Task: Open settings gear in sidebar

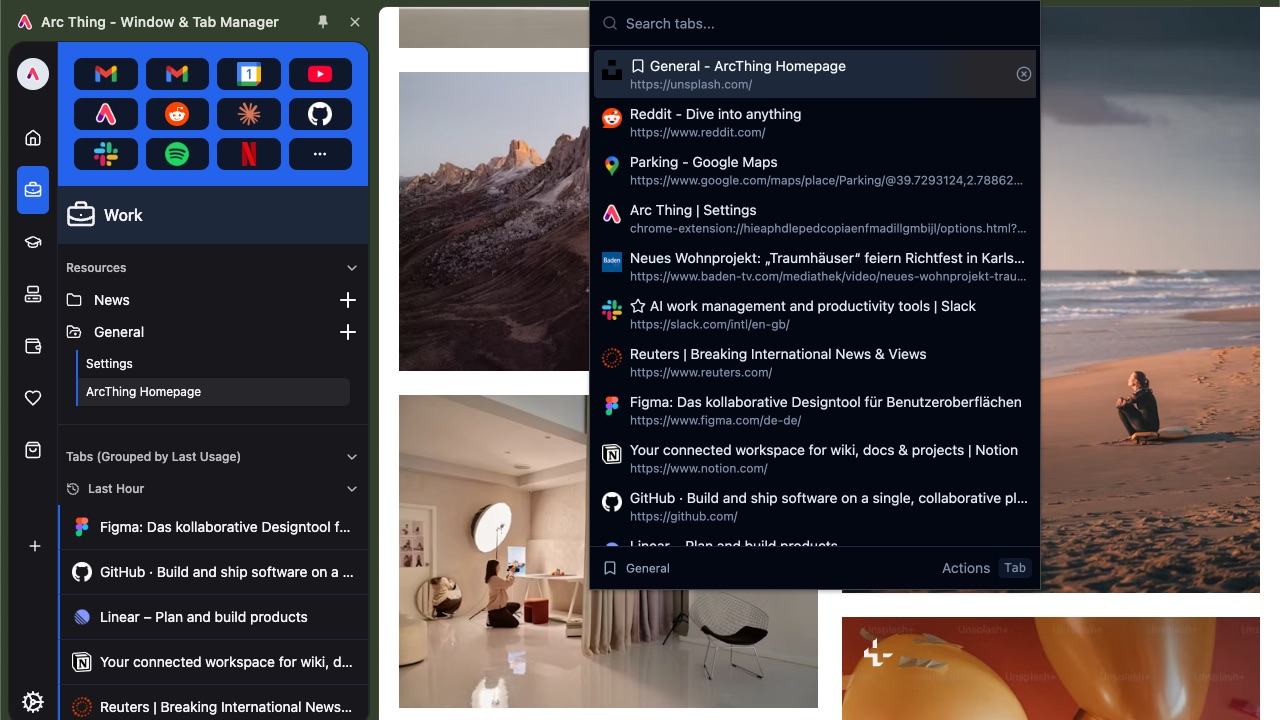Action: pos(33,702)
